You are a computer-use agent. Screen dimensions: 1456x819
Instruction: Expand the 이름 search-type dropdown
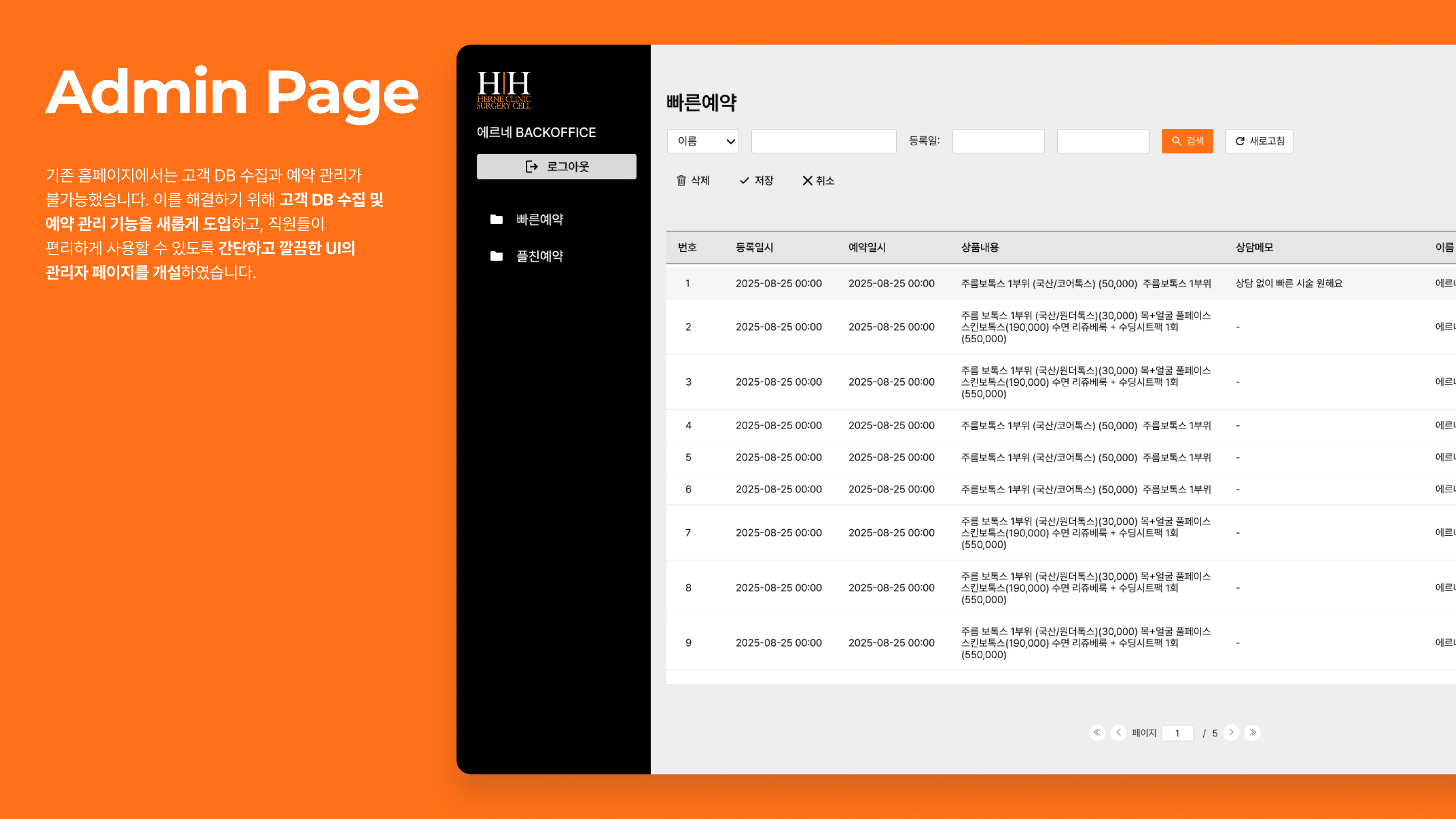coord(703,142)
